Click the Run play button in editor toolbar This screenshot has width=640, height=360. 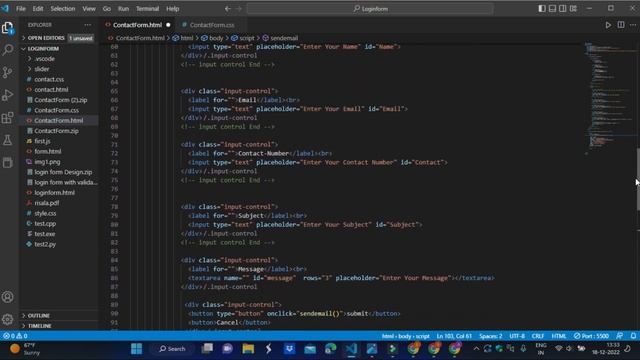click(608, 25)
